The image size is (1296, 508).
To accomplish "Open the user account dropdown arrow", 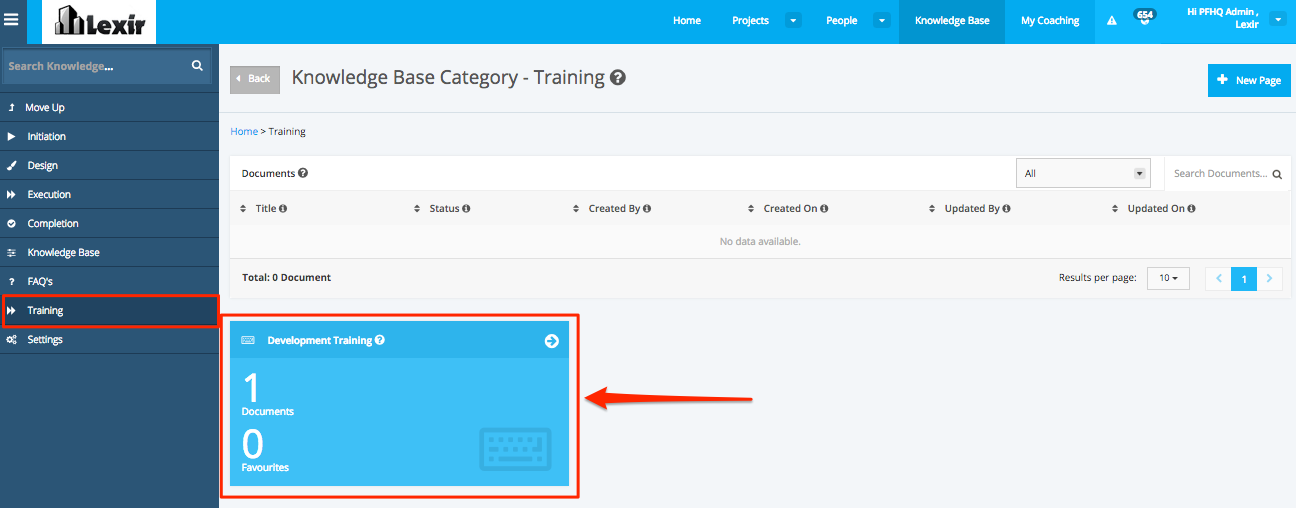I will click(x=1277, y=19).
